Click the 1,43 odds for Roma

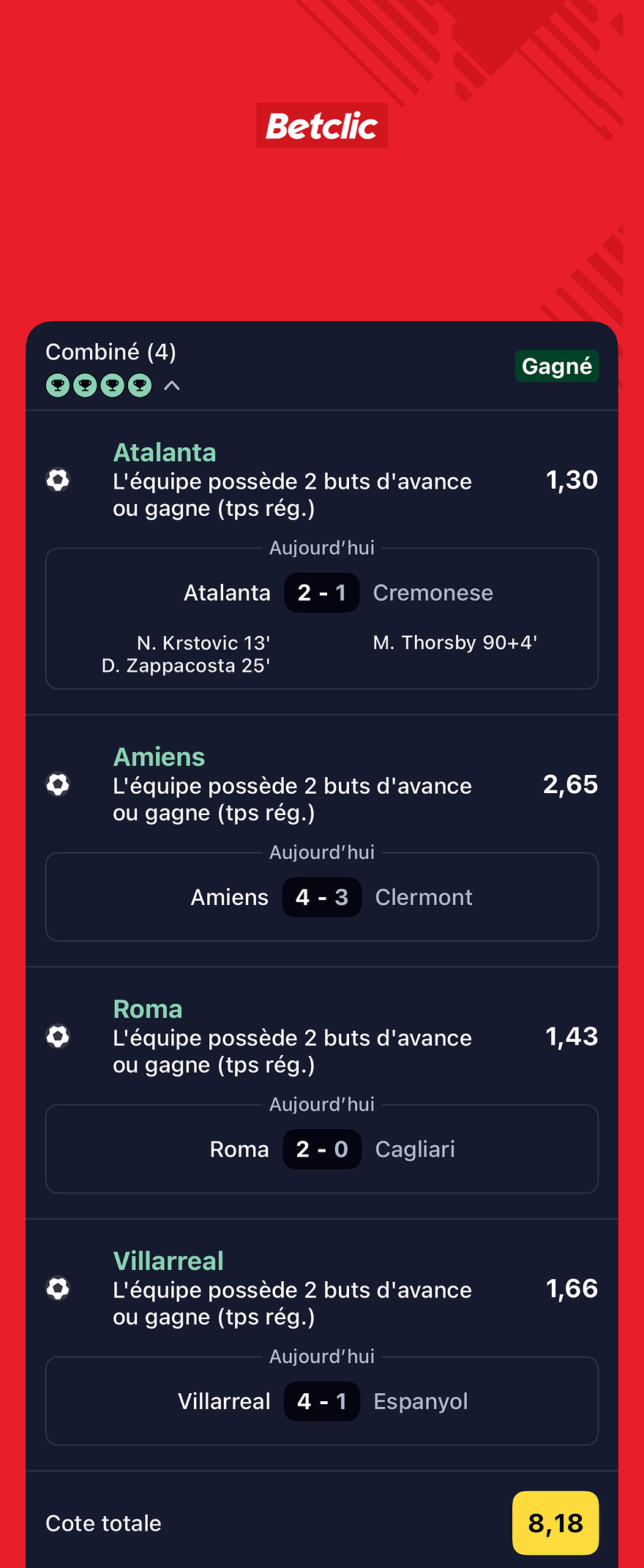[x=572, y=1036]
